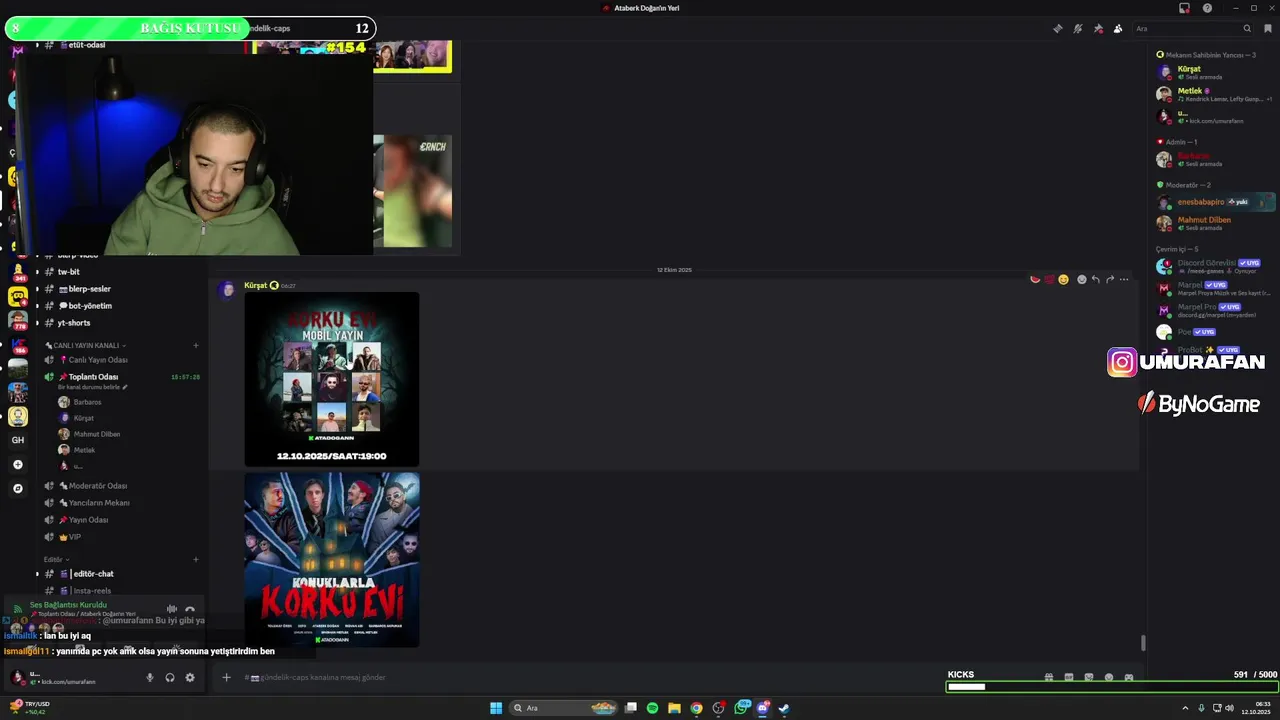Open emoji picker in message bar
Screen dimensions: 1280x720
tap(1109, 677)
